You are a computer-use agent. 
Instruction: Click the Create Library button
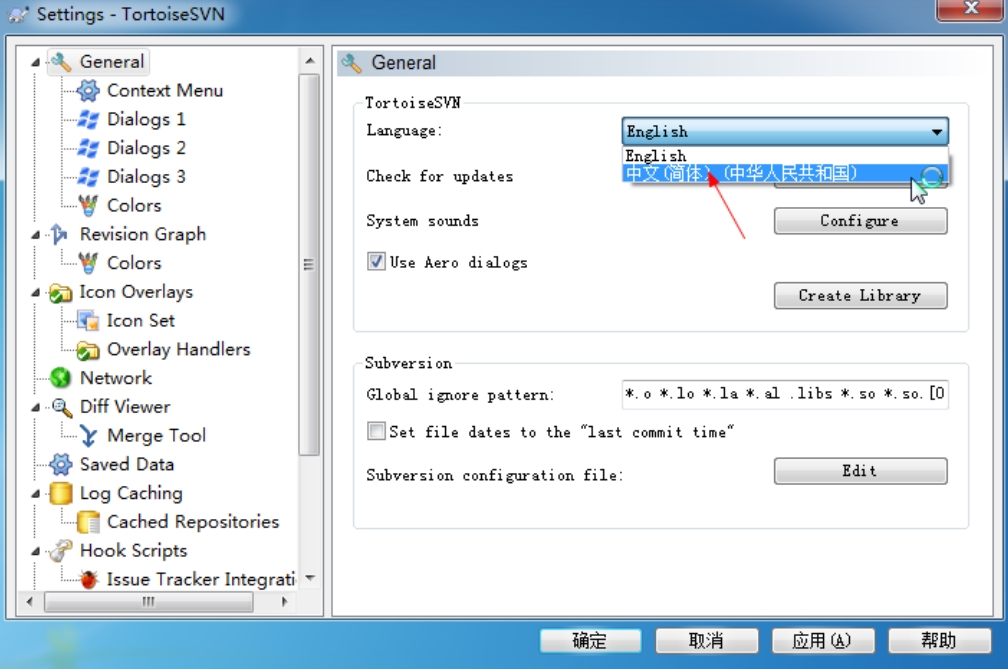[860, 296]
